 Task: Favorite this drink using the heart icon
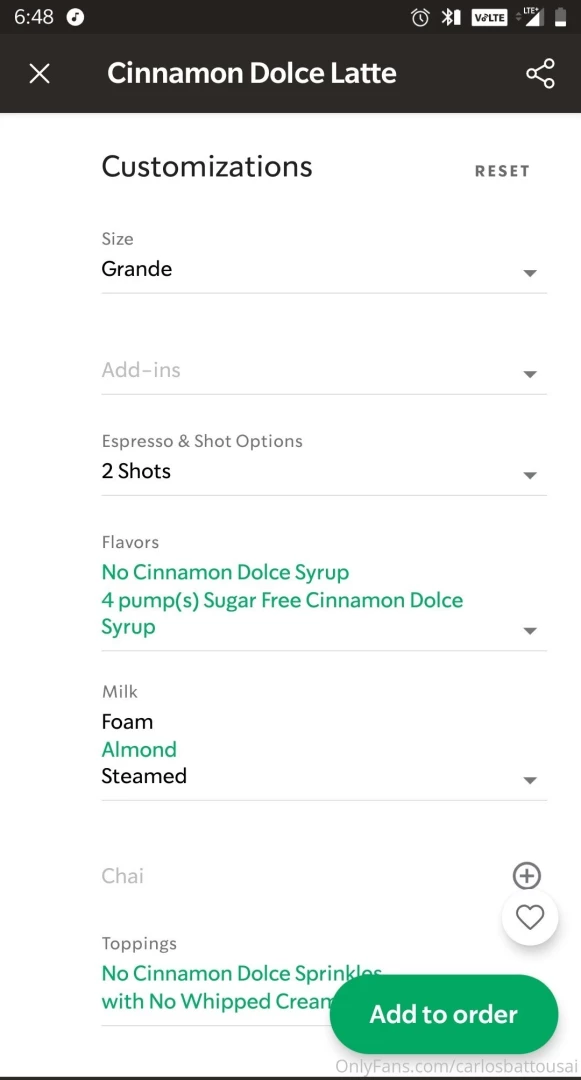click(x=530, y=917)
